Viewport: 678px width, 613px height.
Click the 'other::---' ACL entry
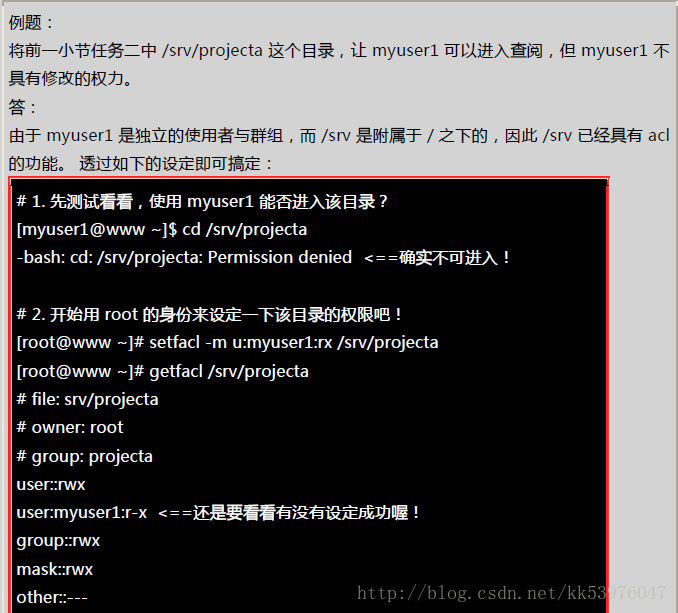52,598
